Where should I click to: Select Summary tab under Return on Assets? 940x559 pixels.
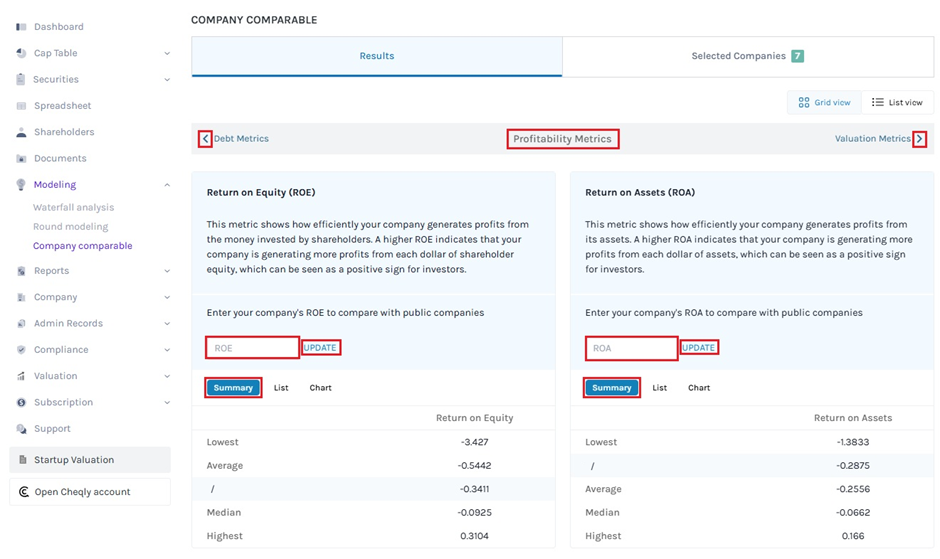click(611, 387)
